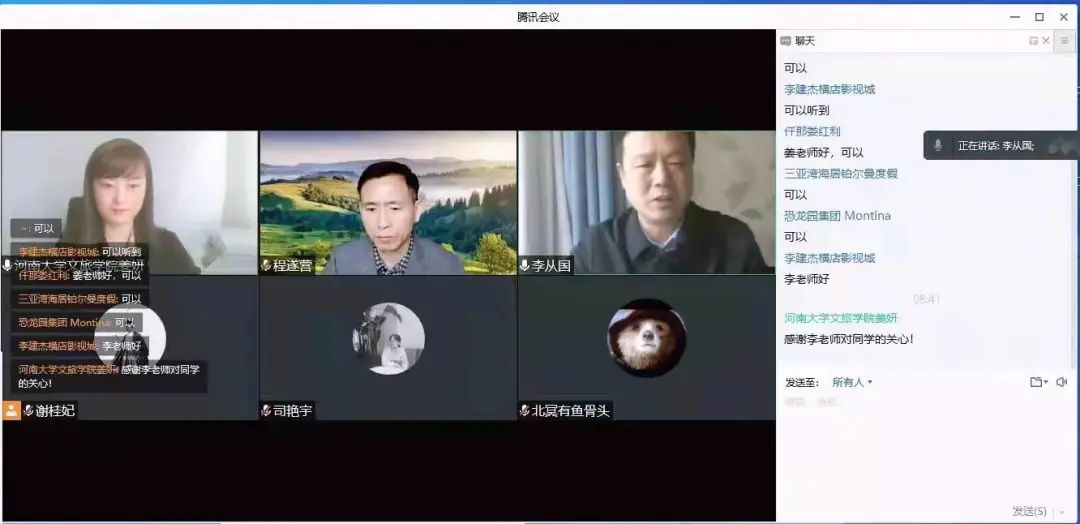This screenshot has height=524, width=1080.
Task: Click microphone icon next to 程遂营
Action: [x=266, y=266]
